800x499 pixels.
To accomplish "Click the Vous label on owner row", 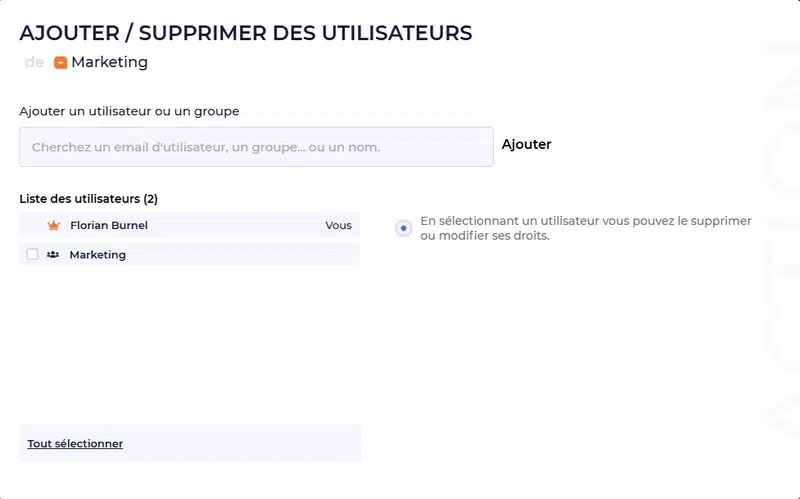I will (x=338, y=226).
